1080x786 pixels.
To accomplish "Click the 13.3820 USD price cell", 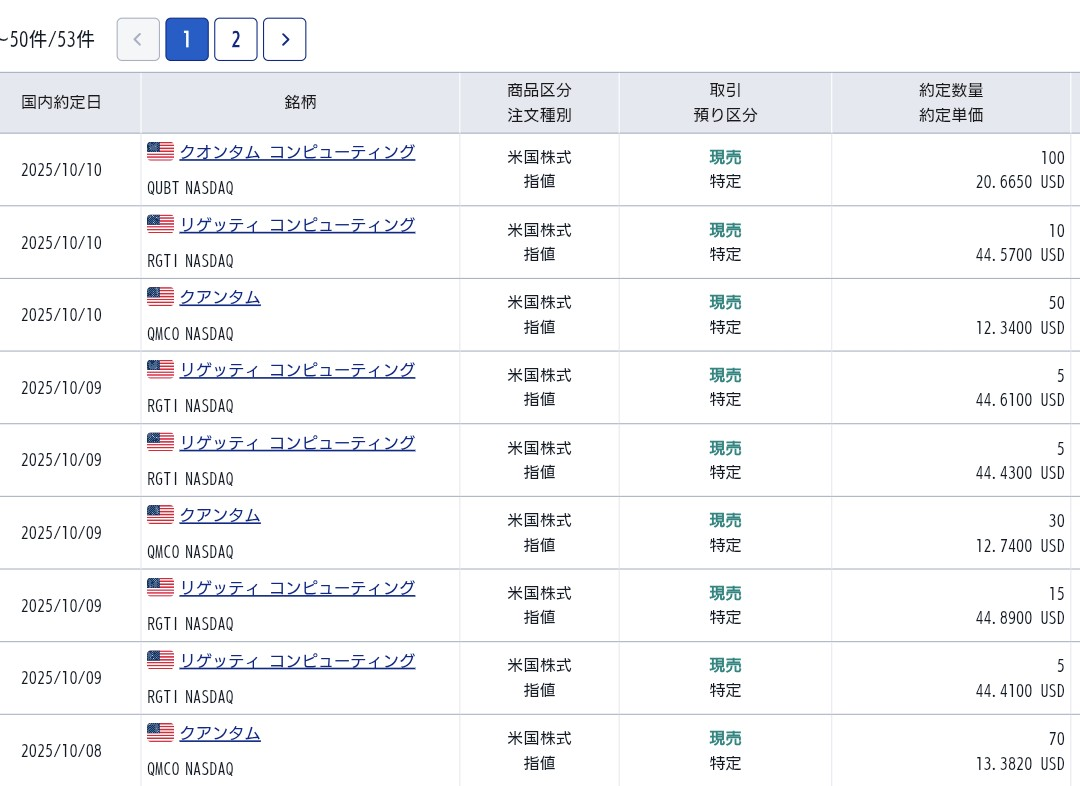I will click(1020, 764).
